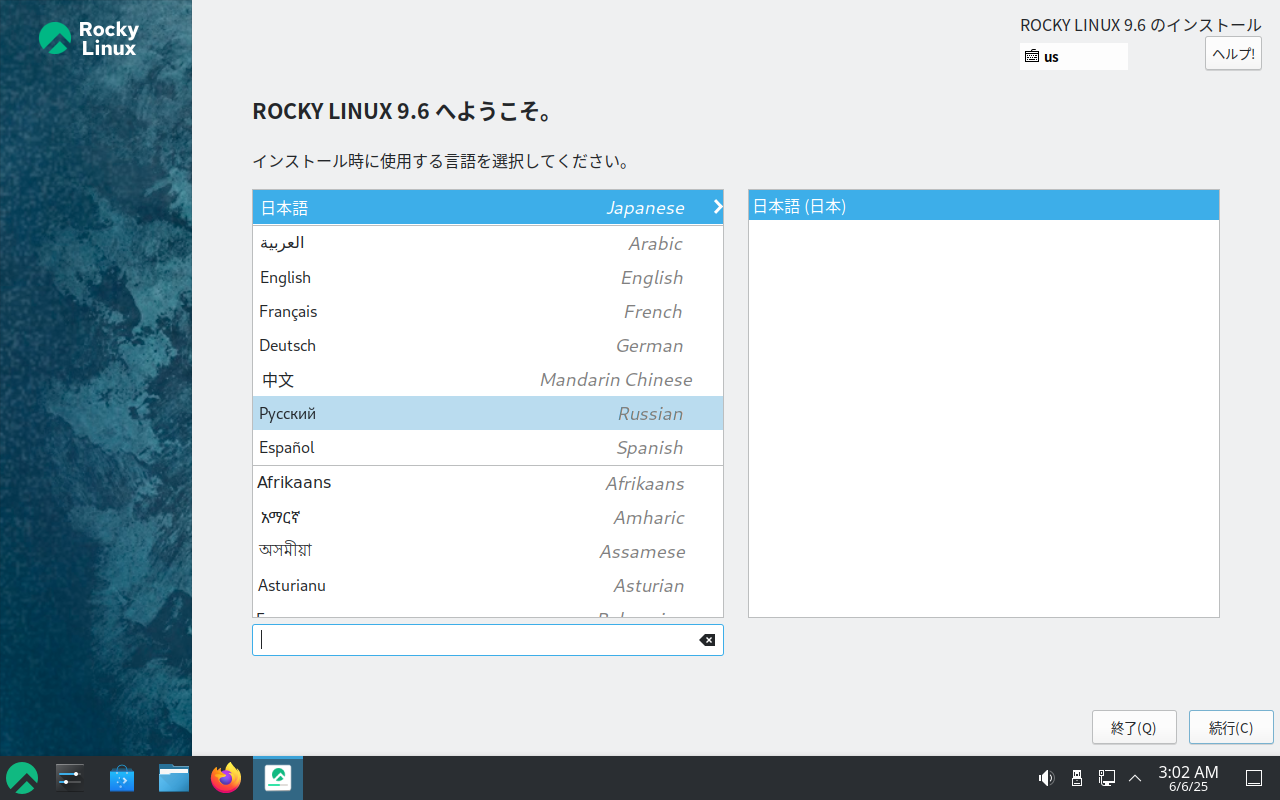The width and height of the screenshot is (1280, 800).
Task: Launch the Discover software store from taskbar
Action: (122, 778)
